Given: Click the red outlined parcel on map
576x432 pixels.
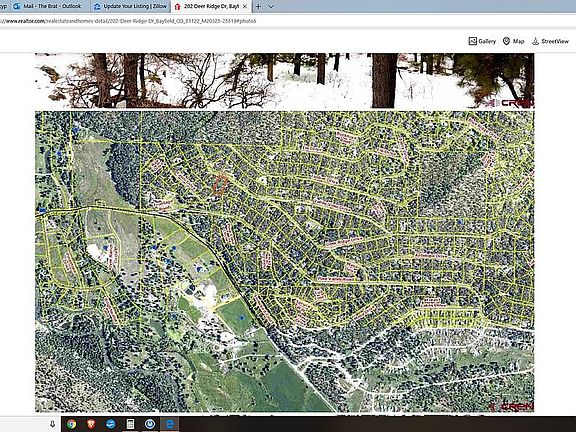Looking at the screenshot, I should tap(219, 185).
